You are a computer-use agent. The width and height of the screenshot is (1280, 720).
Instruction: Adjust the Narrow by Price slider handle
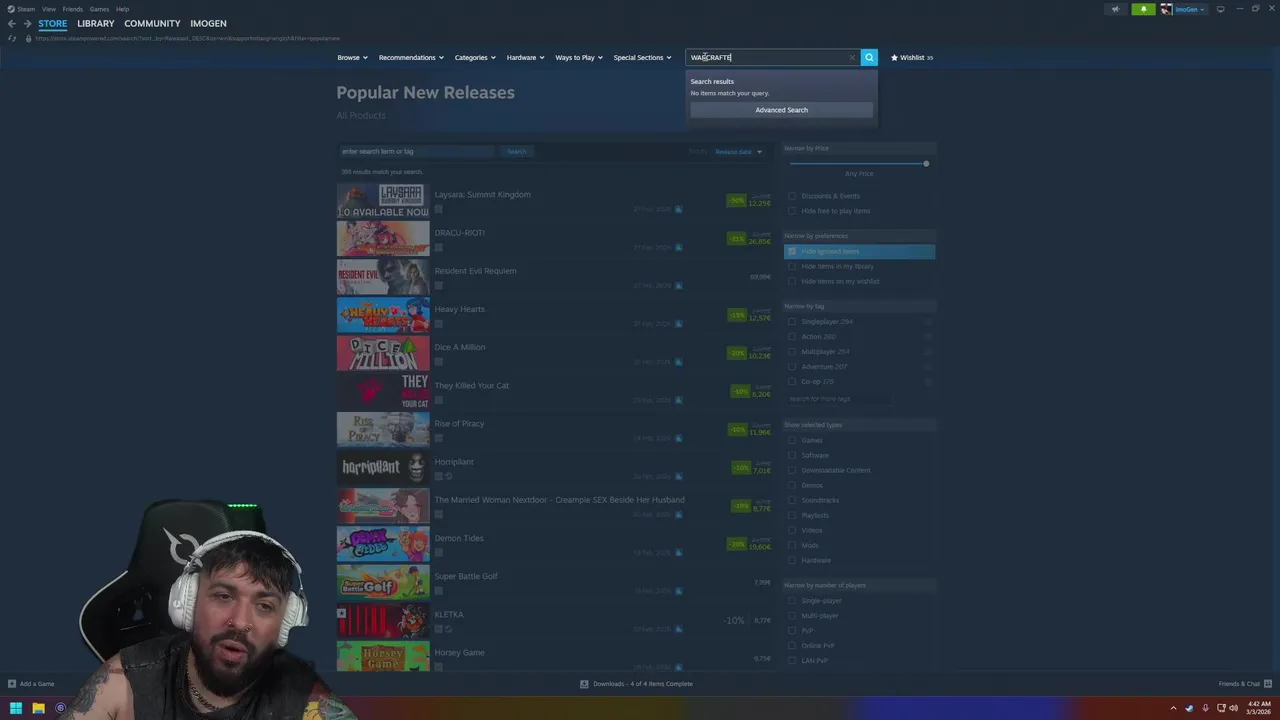click(926, 163)
